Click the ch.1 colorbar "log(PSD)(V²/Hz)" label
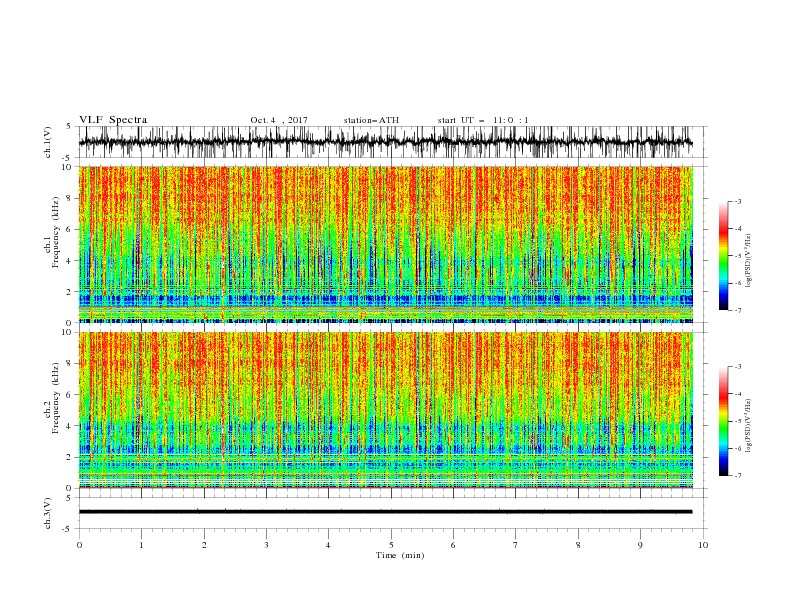Screen dimensions: 792x612 [748, 261]
